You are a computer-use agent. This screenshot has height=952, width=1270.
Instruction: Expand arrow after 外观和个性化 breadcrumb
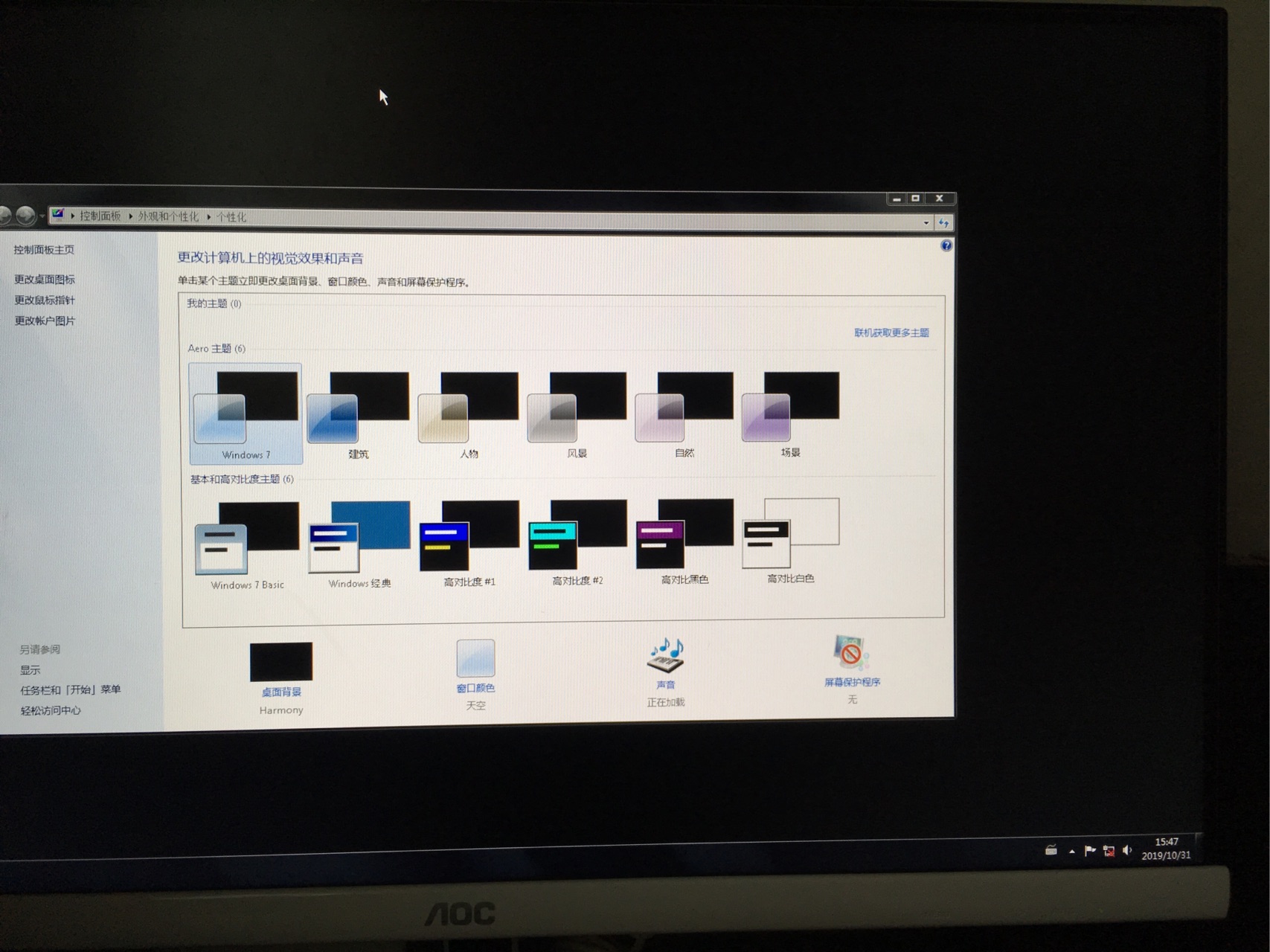tap(208, 217)
